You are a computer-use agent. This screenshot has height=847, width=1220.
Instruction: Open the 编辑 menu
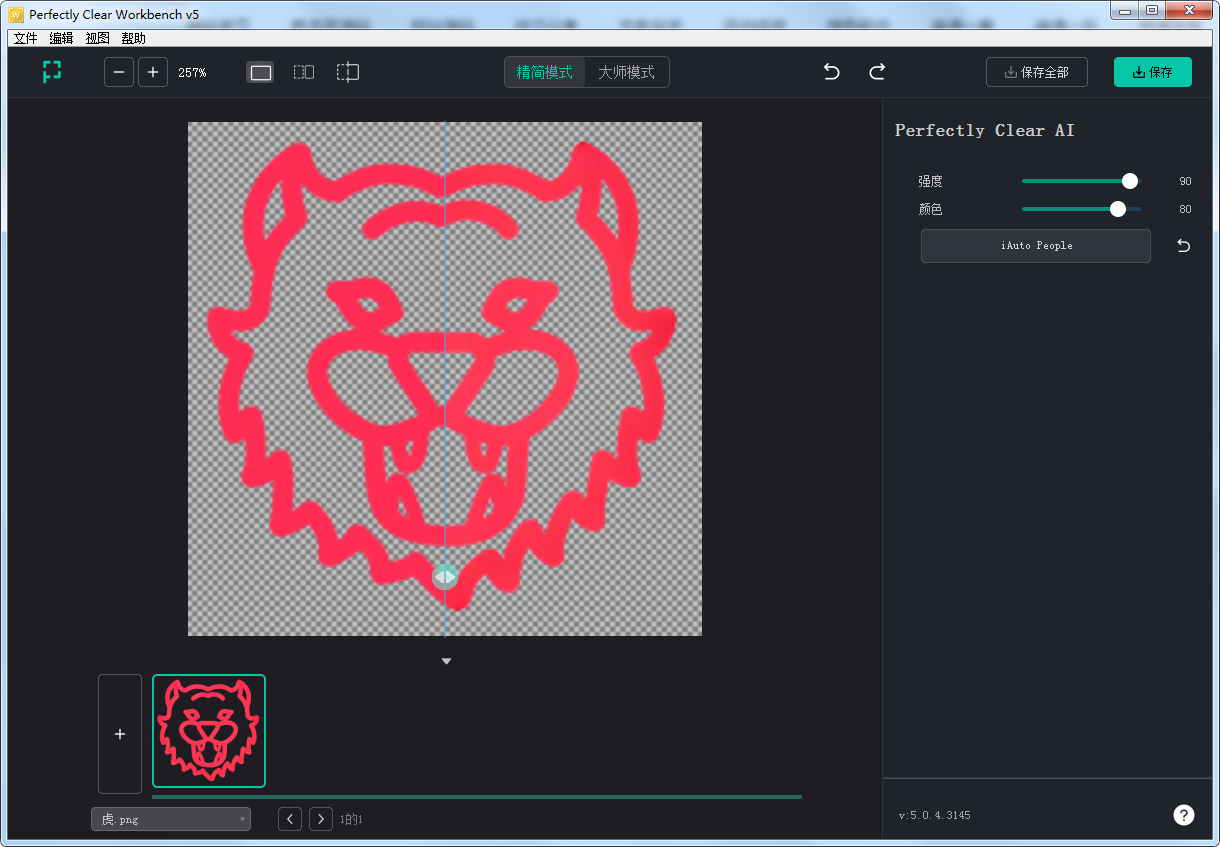coord(61,37)
